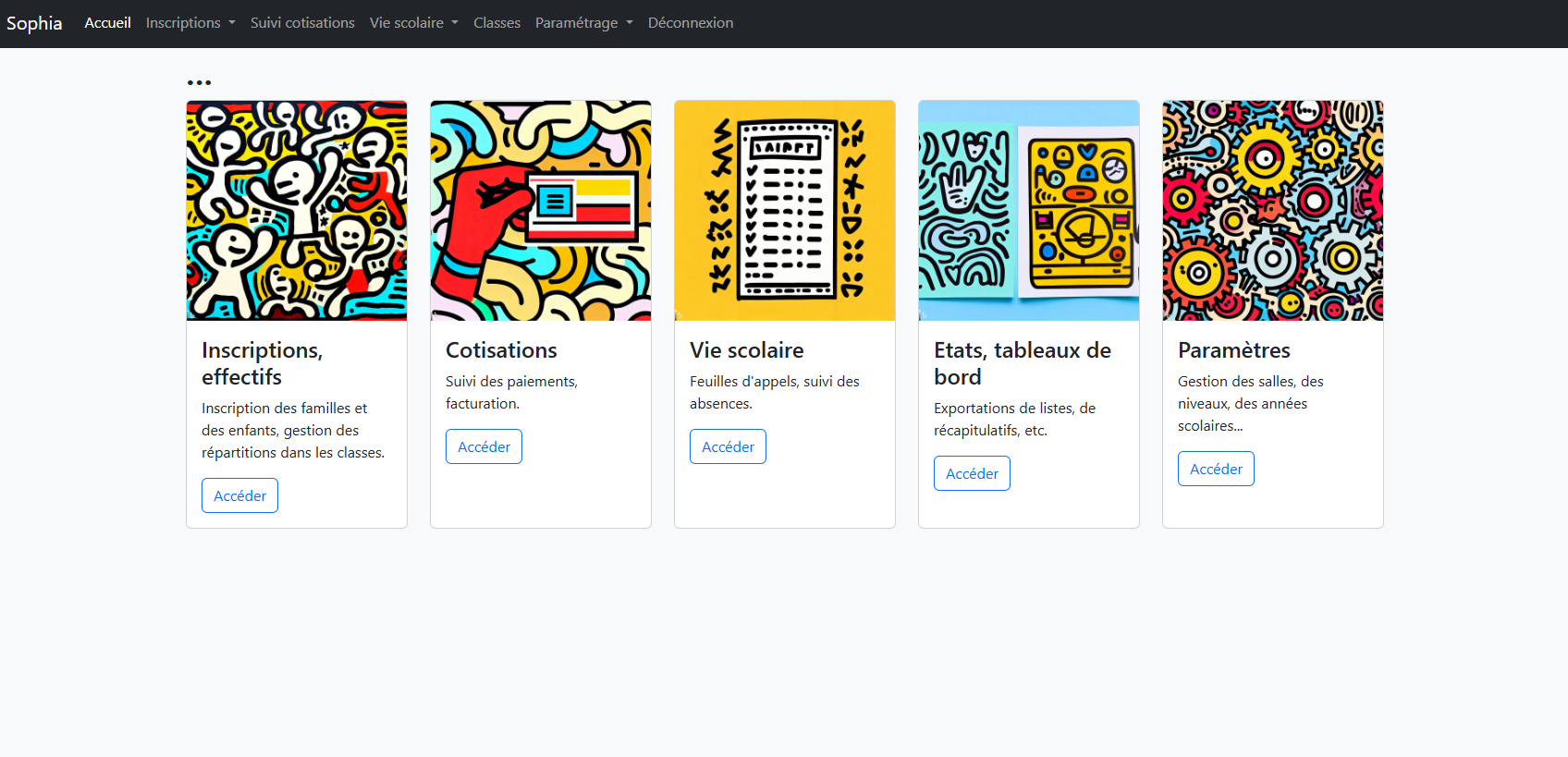Image resolution: width=1568 pixels, height=757 pixels.
Task: Click the Paramètres colorful gears image
Action: 1272,211
